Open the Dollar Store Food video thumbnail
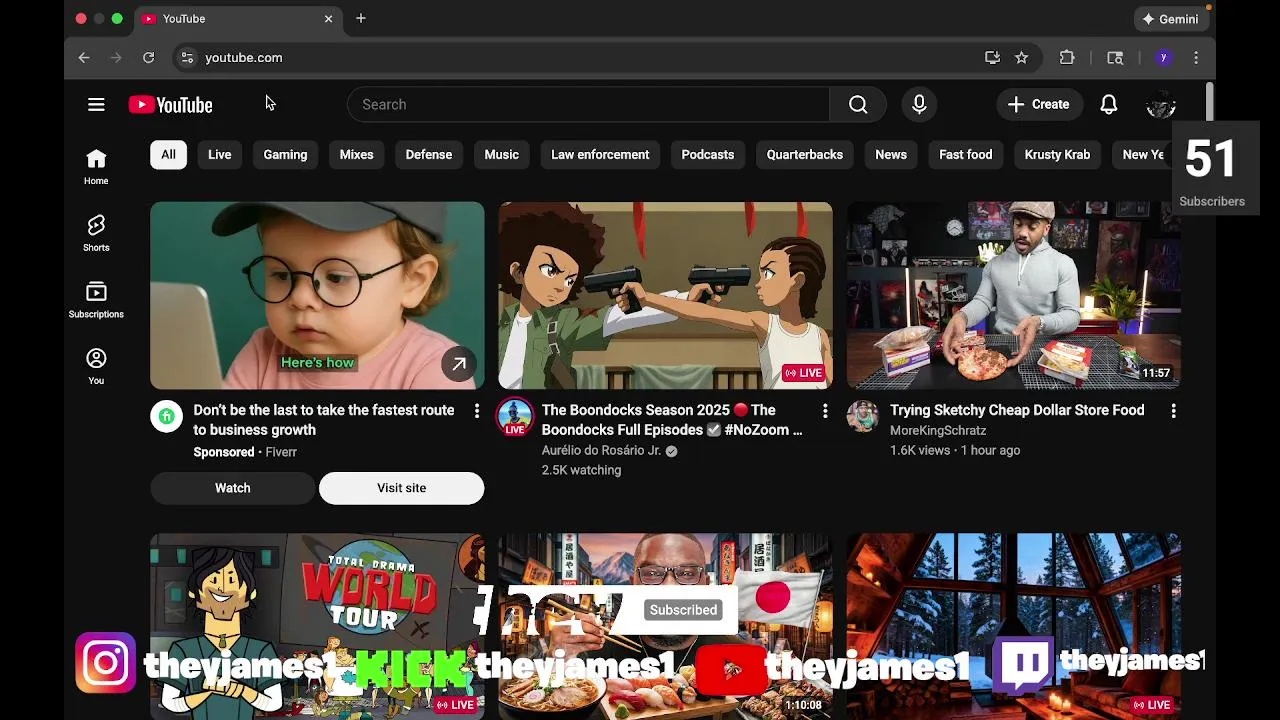 pos(1014,296)
